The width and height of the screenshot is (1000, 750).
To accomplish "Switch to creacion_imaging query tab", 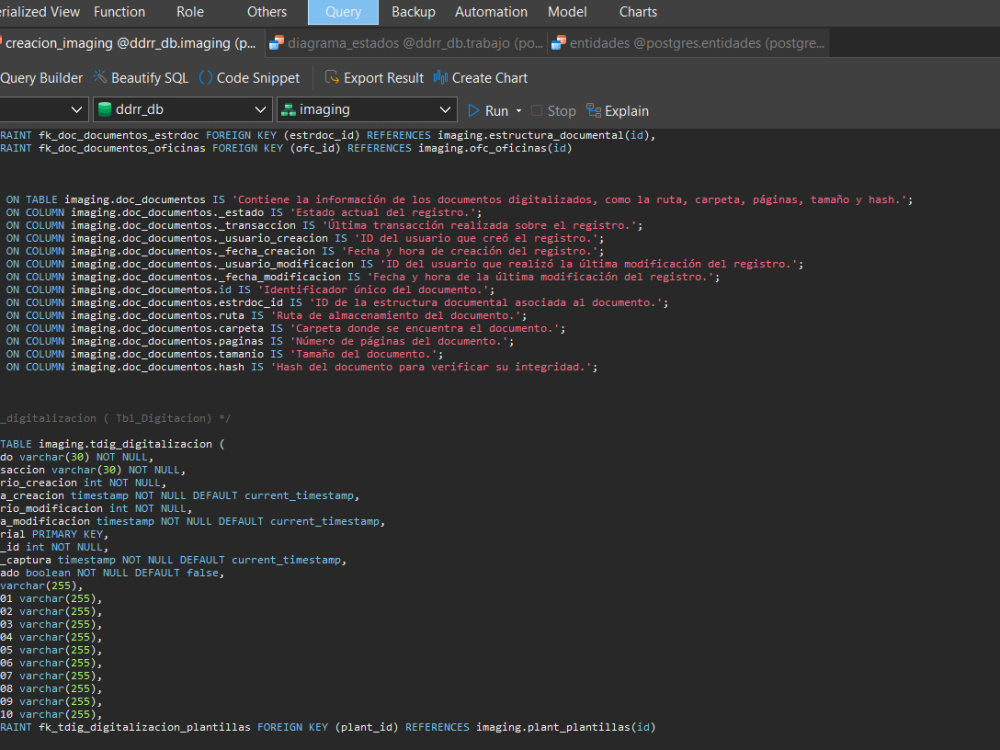I will pos(131,43).
